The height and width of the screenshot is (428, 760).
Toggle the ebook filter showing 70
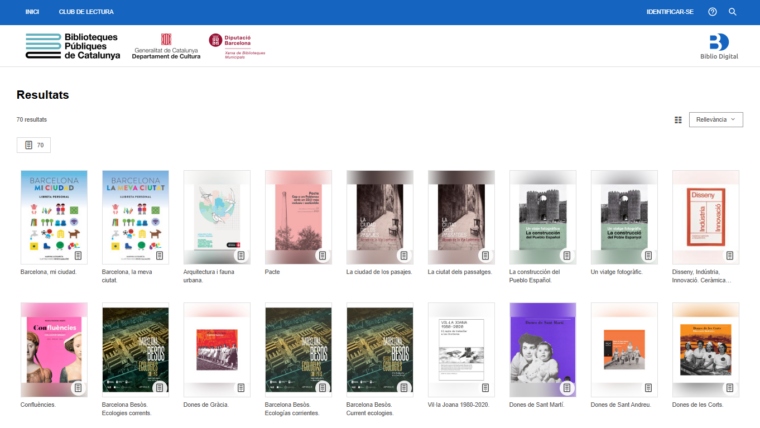[34, 145]
